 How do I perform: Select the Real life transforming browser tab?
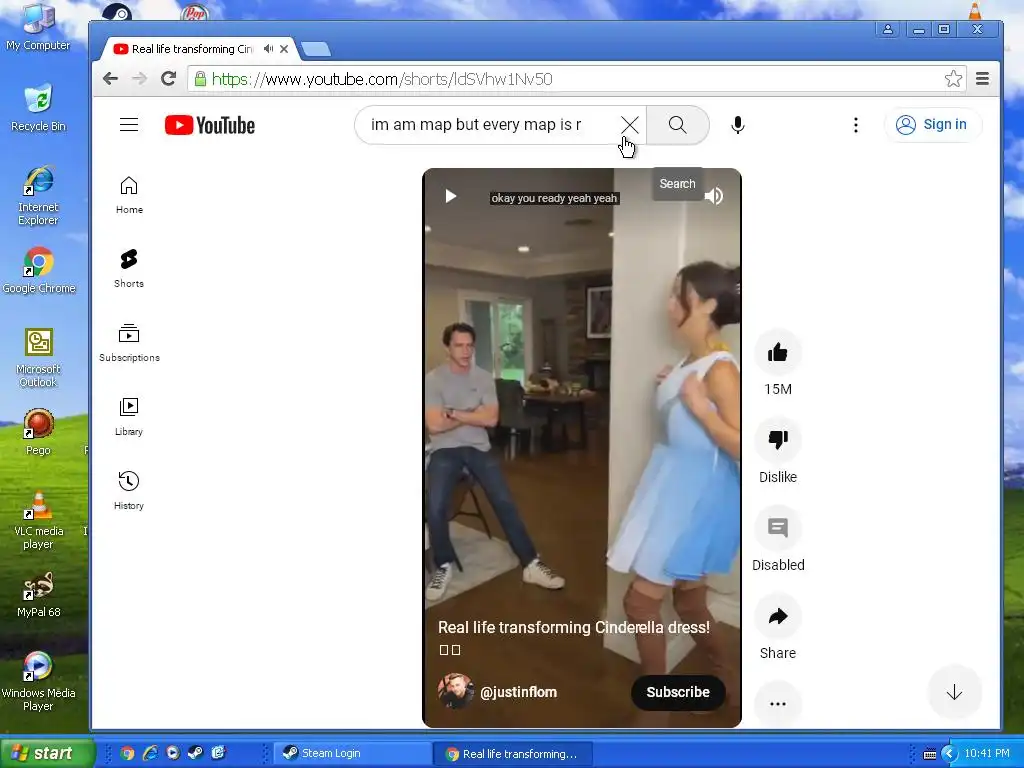(193, 49)
